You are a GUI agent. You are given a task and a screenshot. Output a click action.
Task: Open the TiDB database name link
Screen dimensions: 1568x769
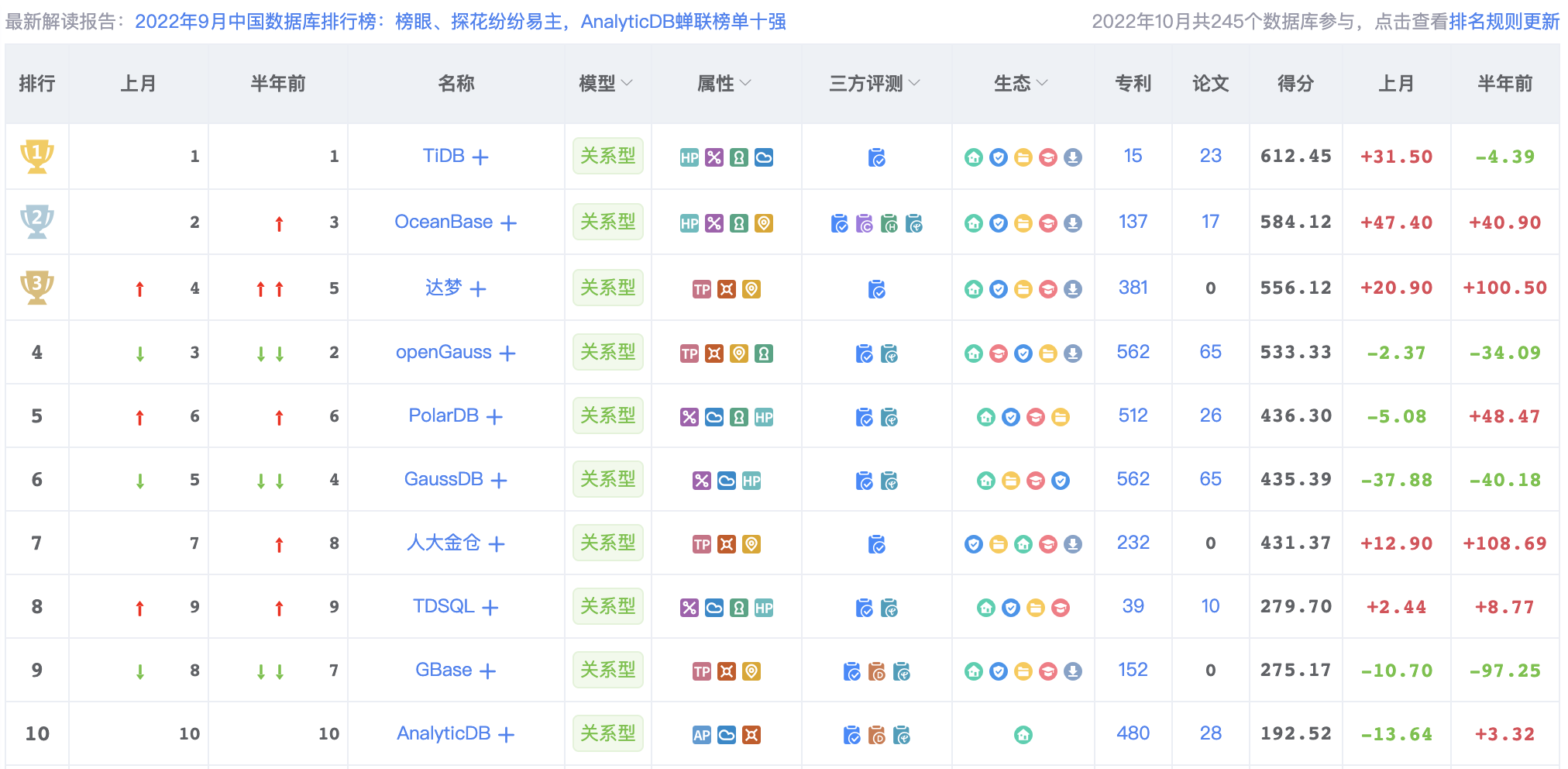coord(444,156)
